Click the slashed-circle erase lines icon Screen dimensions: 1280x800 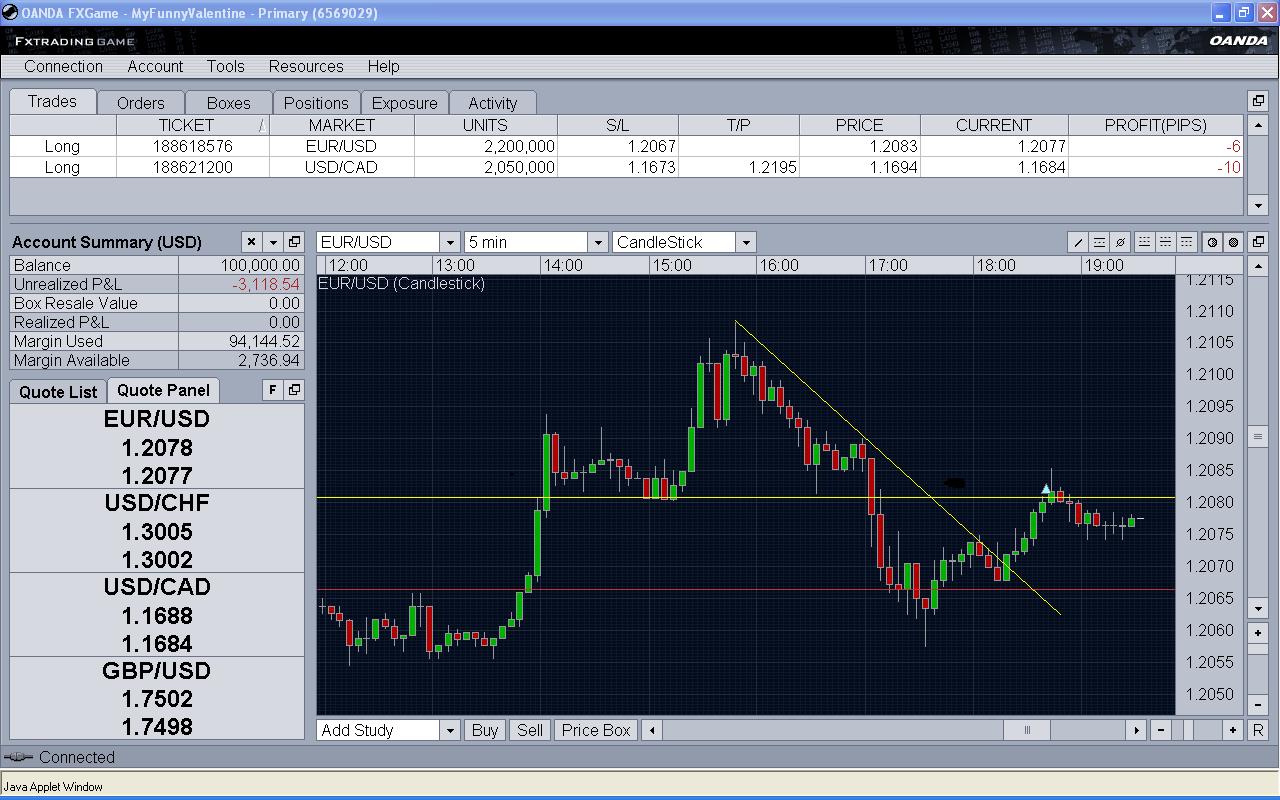tap(1121, 242)
